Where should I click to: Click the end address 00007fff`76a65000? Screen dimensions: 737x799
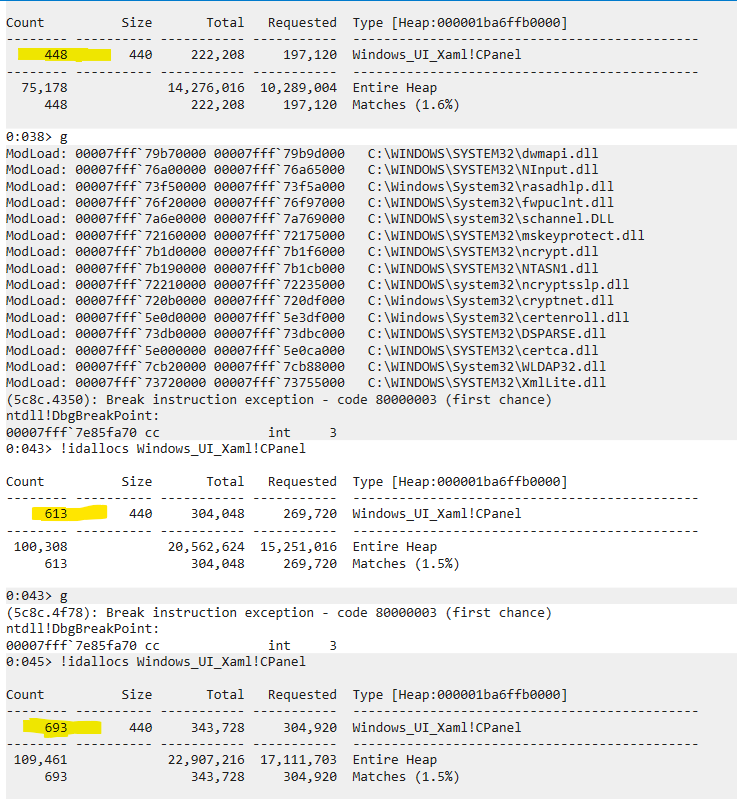point(279,170)
